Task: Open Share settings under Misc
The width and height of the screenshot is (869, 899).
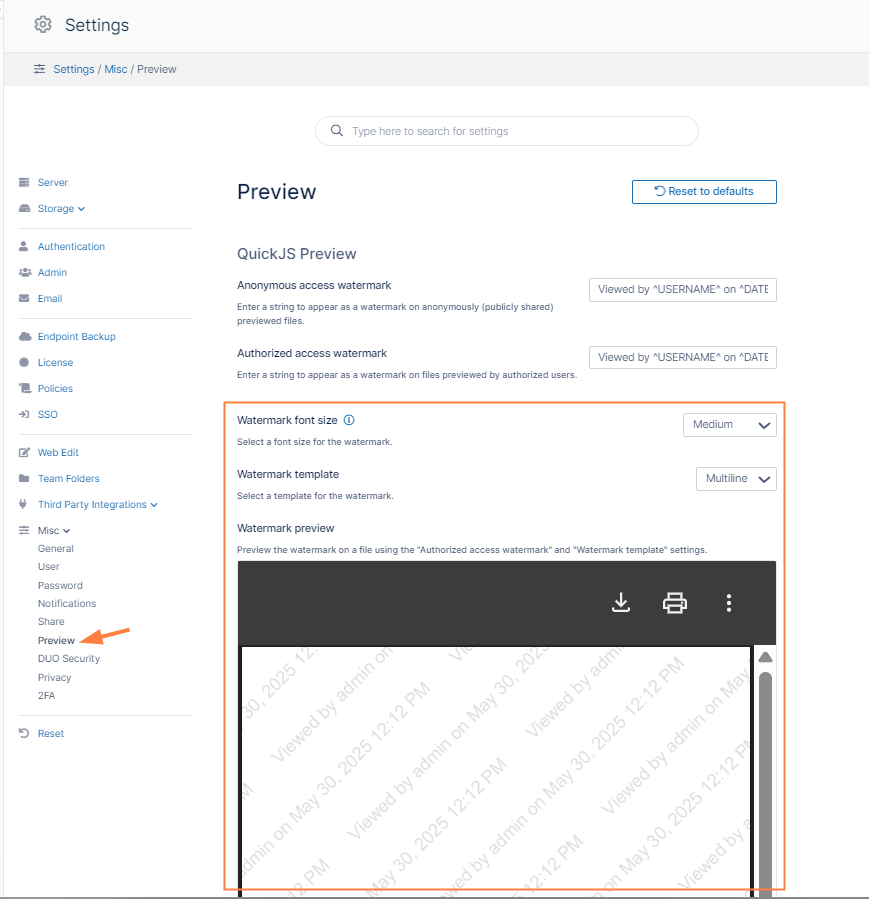Action: tap(51, 622)
